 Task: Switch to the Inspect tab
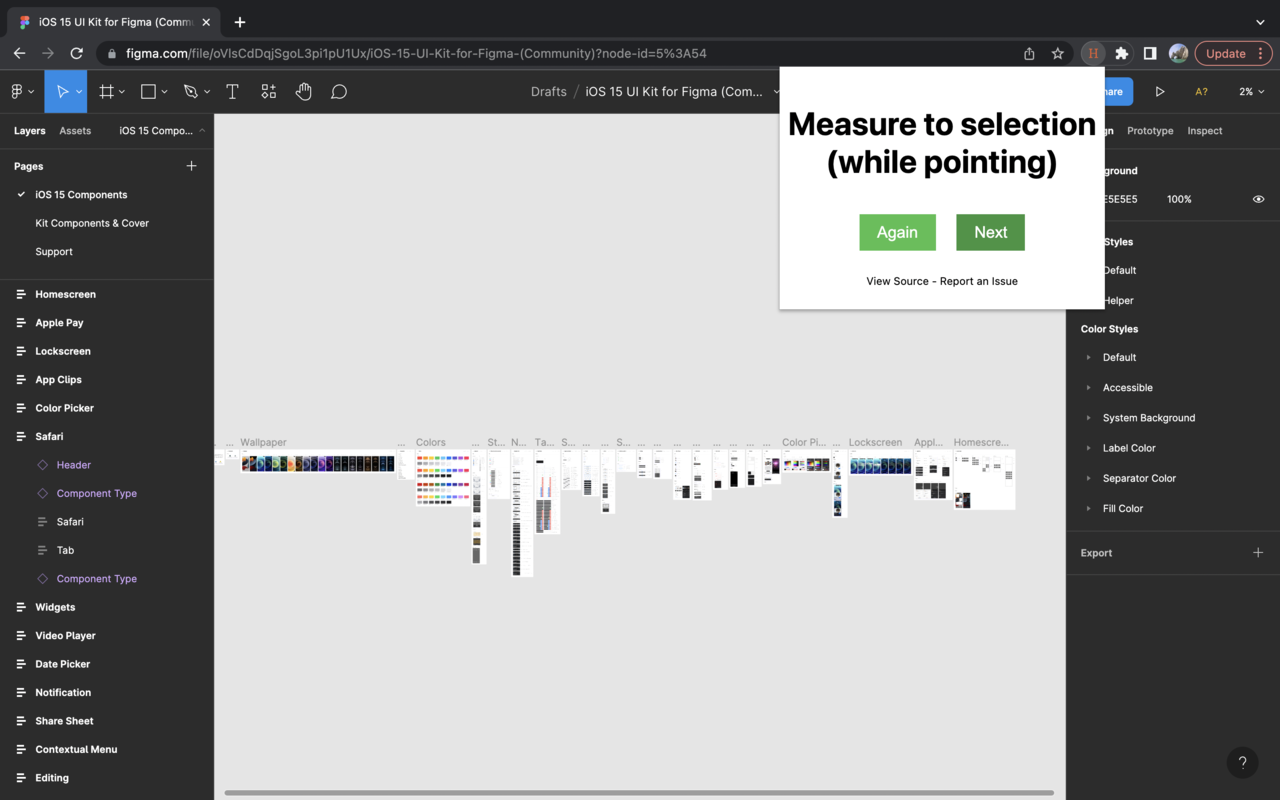click(1205, 131)
